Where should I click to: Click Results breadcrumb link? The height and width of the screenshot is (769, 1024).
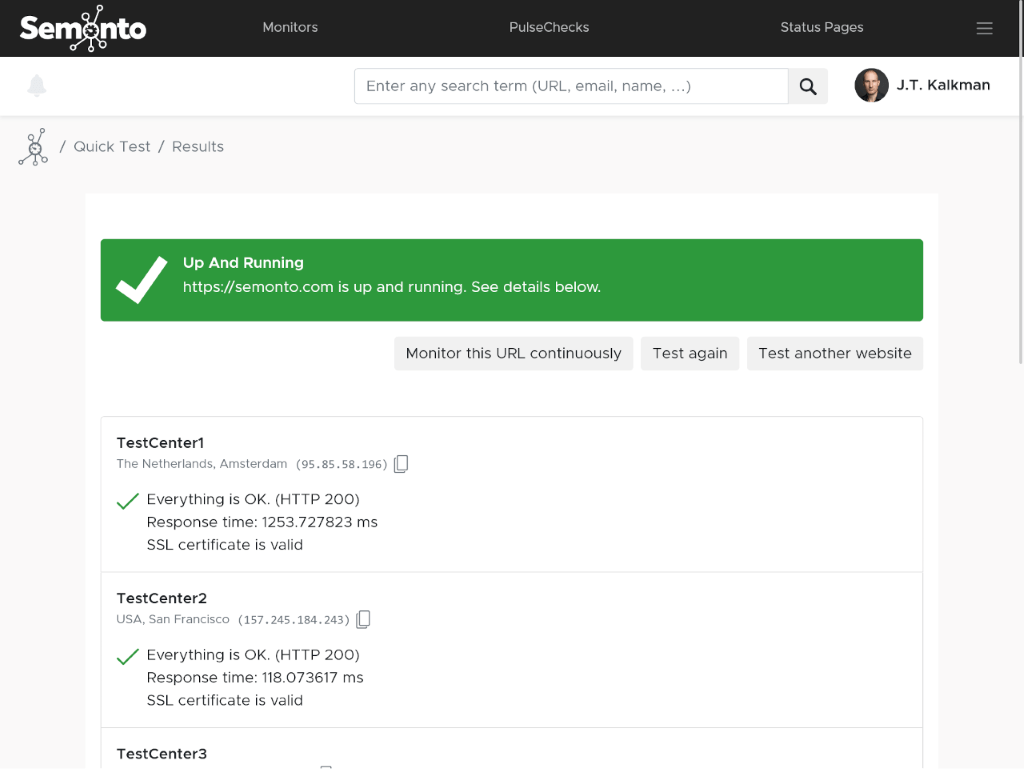click(x=198, y=147)
